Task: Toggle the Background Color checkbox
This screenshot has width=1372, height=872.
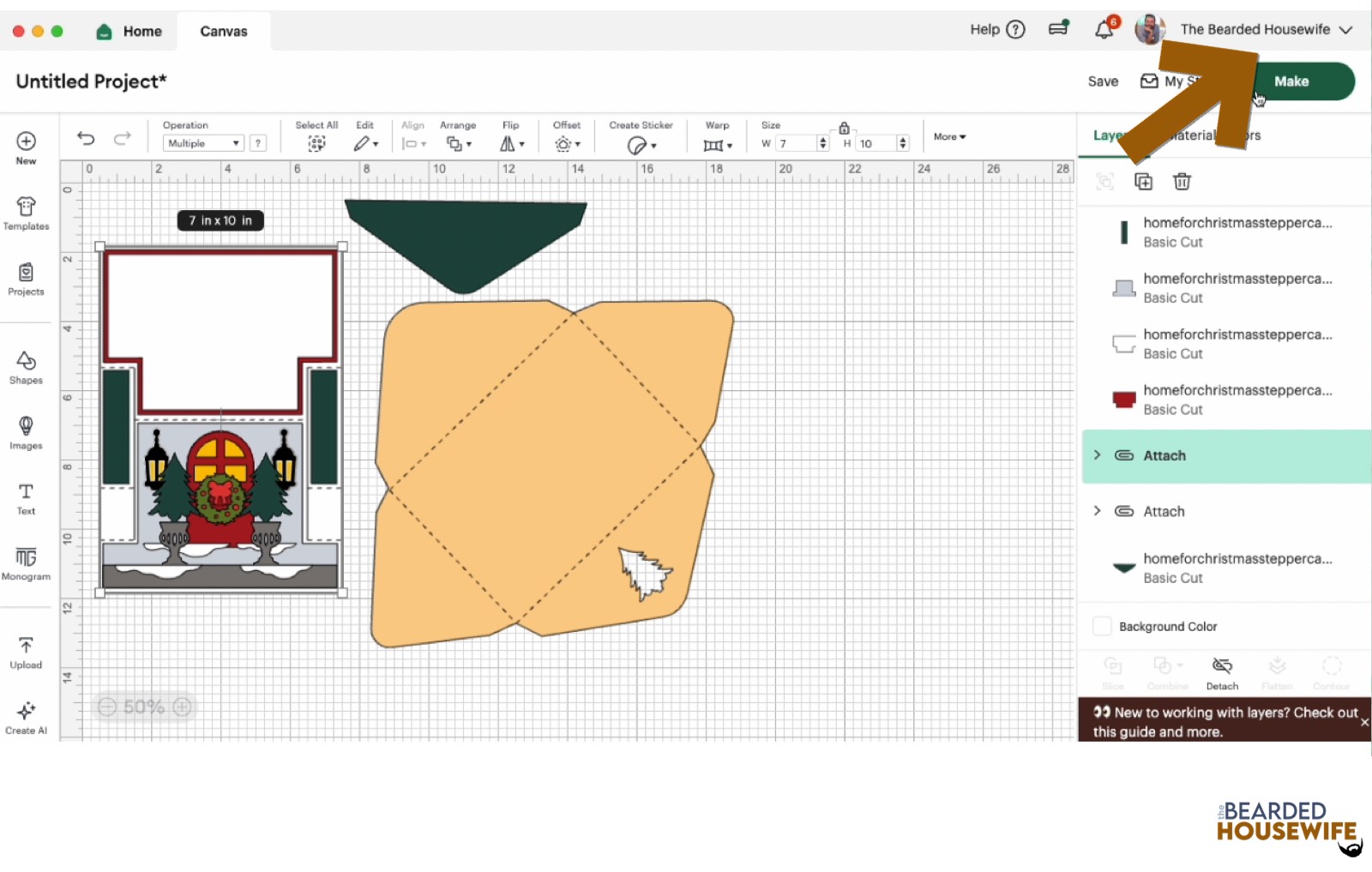Action: pyautogui.click(x=1102, y=627)
